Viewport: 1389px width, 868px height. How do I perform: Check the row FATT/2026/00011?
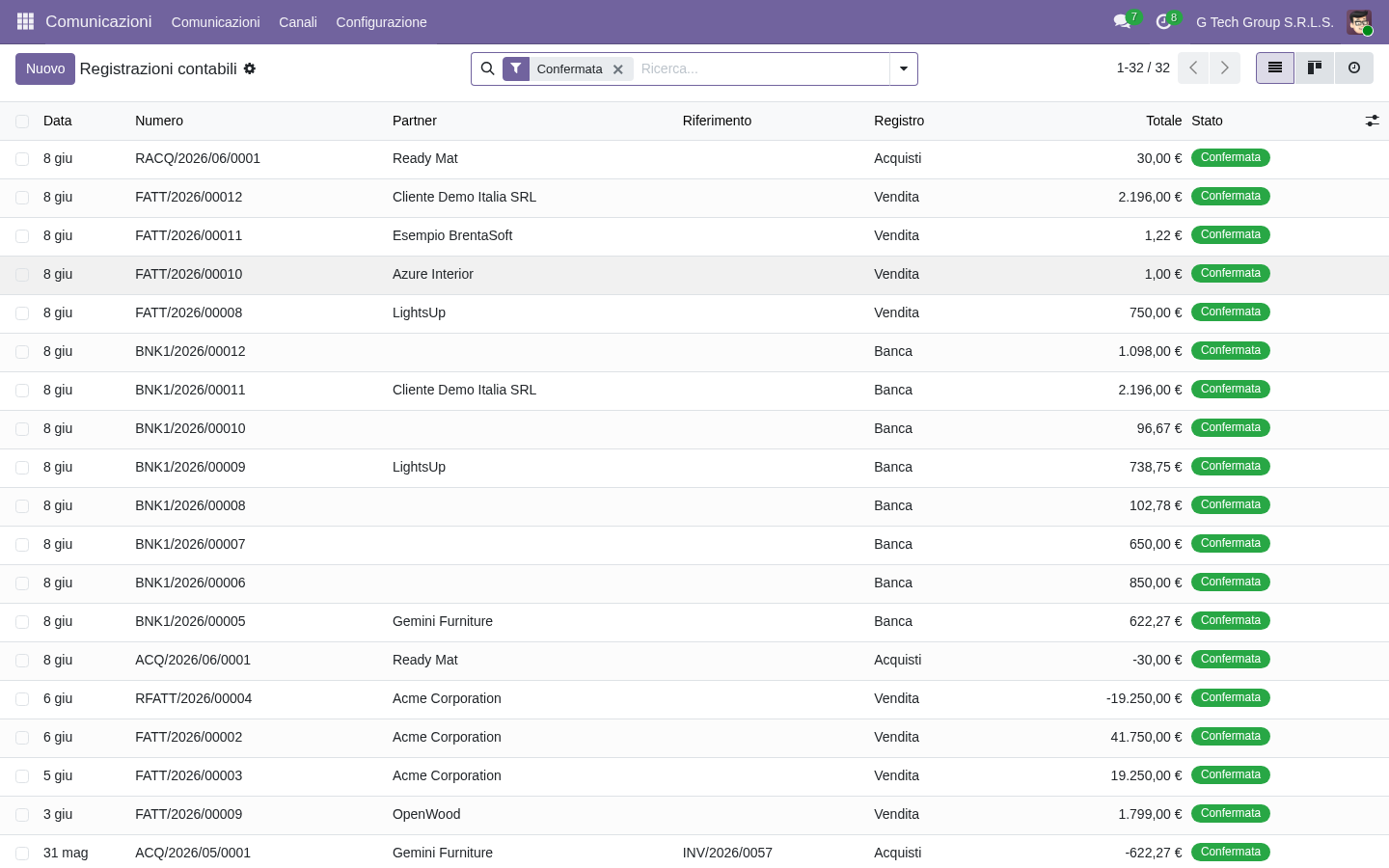(x=22, y=236)
